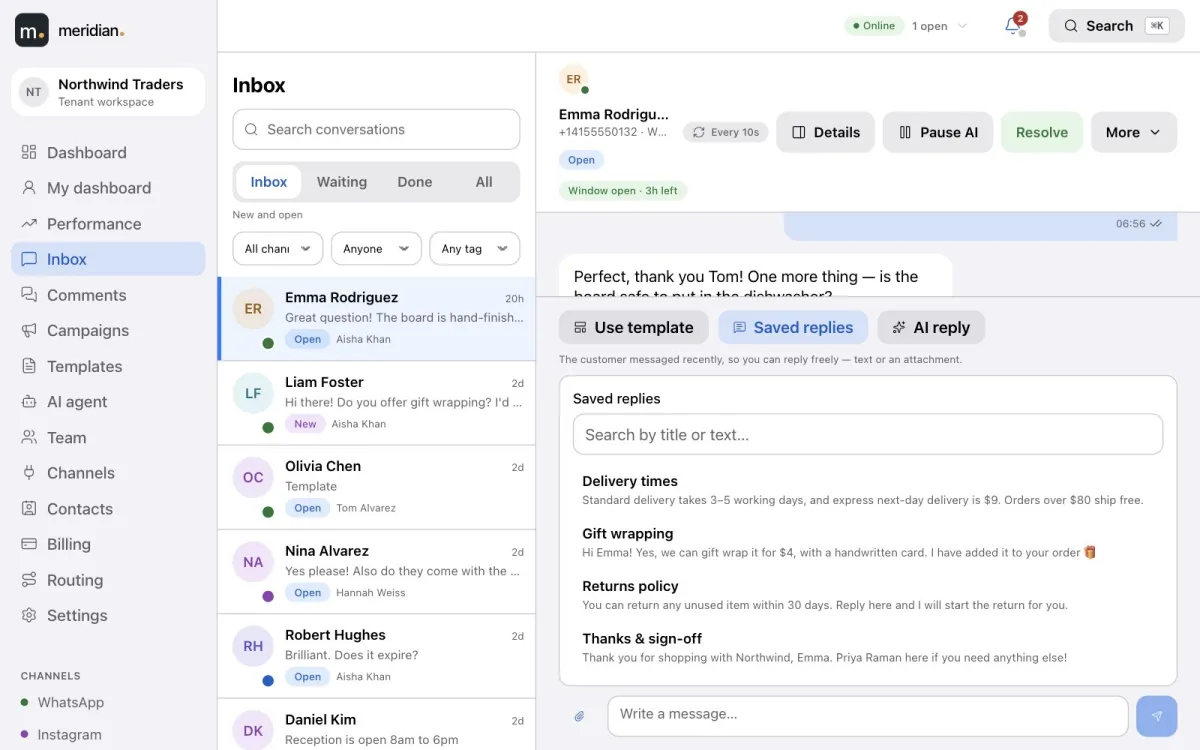Click Emma Rodriguez's ER avatar in the conversation header
The image size is (1200, 750).
tap(573, 80)
